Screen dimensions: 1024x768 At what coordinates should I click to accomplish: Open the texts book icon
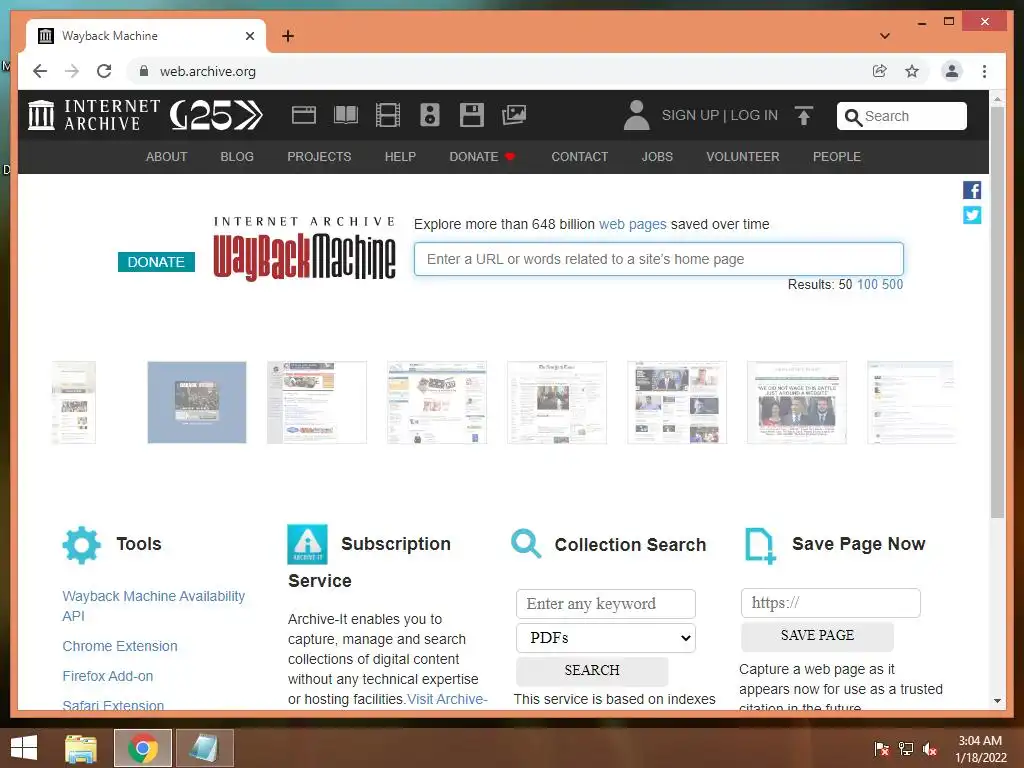point(345,115)
